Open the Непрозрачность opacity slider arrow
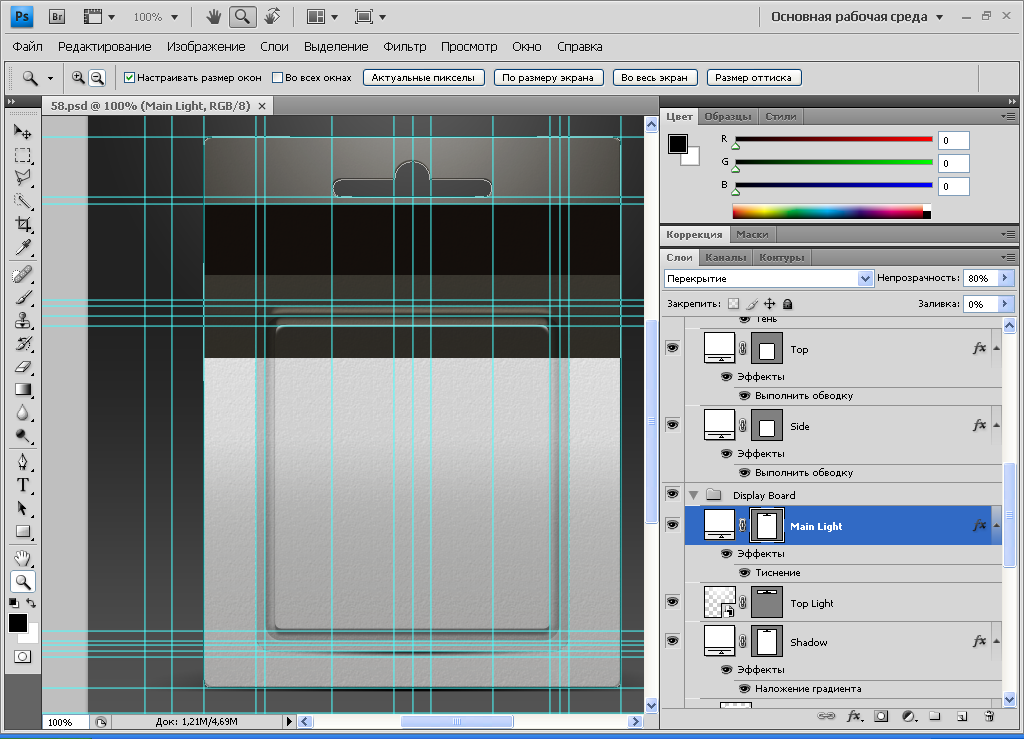 (1006, 278)
